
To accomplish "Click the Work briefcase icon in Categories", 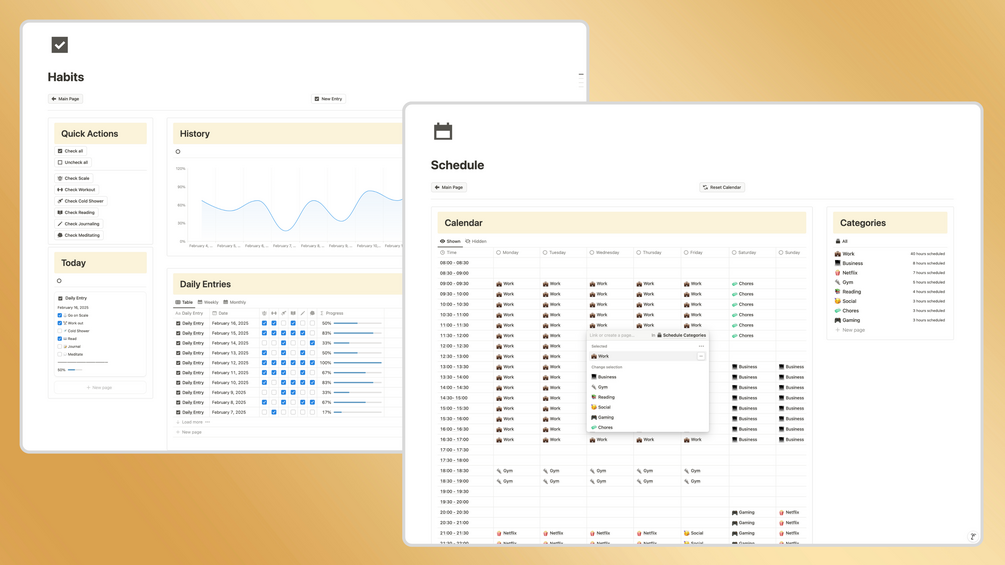I will (838, 254).
